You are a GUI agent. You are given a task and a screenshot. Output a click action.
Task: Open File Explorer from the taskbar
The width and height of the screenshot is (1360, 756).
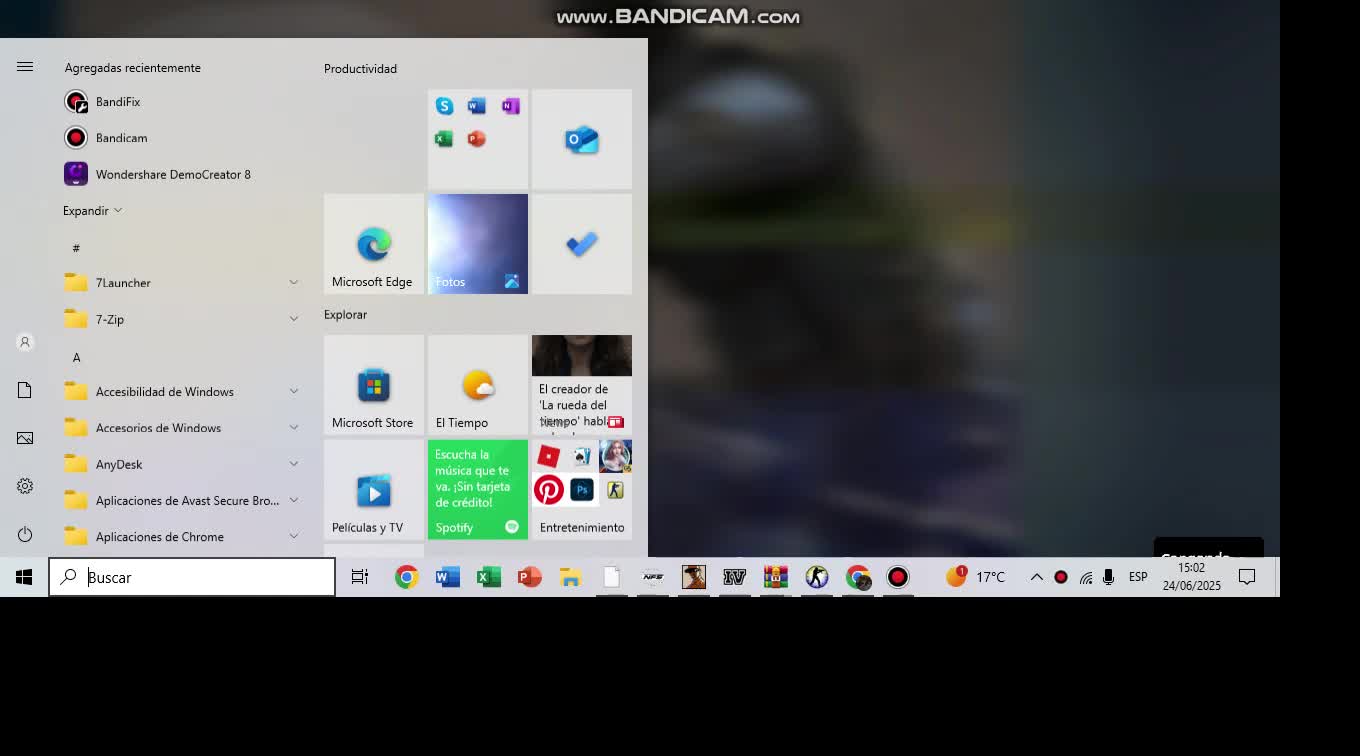570,577
